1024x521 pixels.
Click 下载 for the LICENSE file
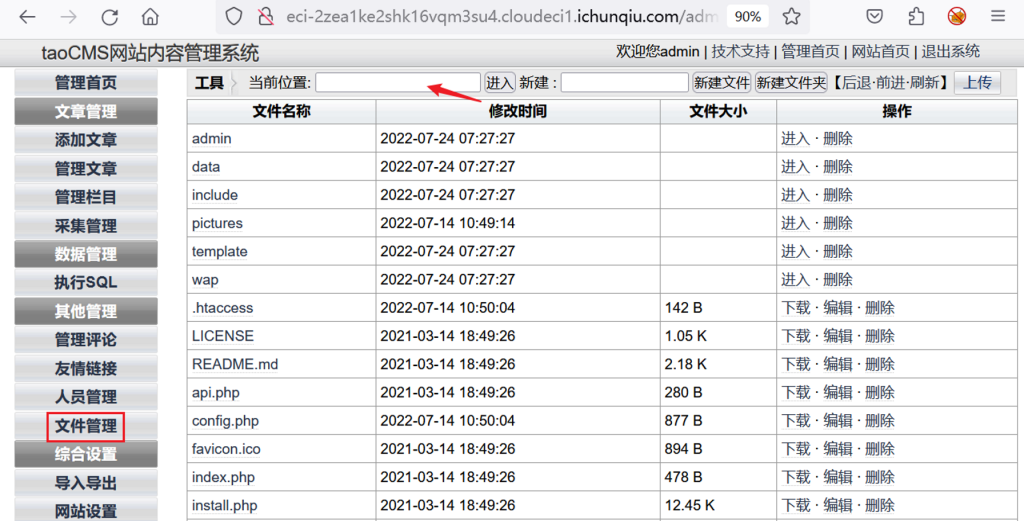795,336
